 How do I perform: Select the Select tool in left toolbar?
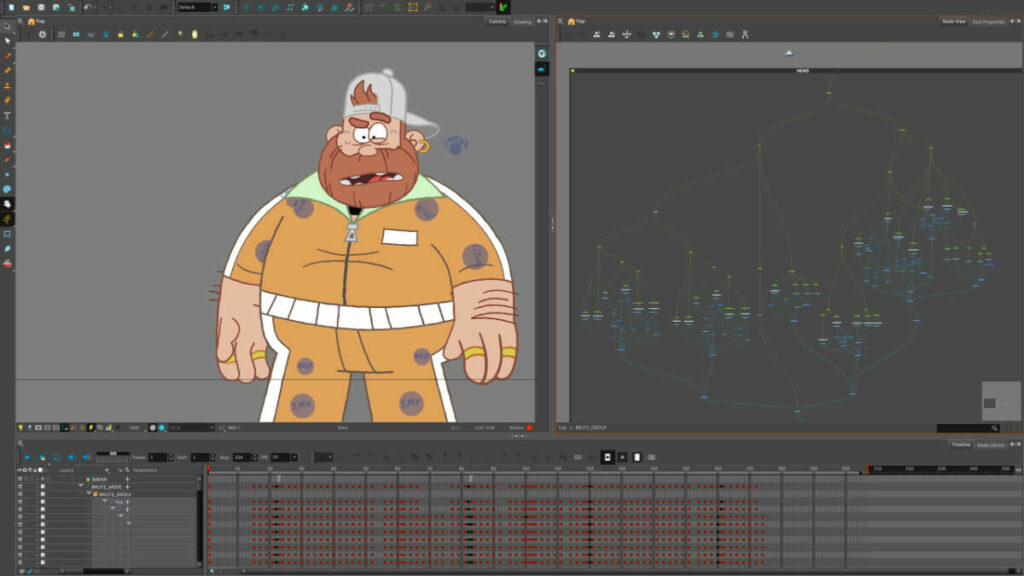(7, 26)
